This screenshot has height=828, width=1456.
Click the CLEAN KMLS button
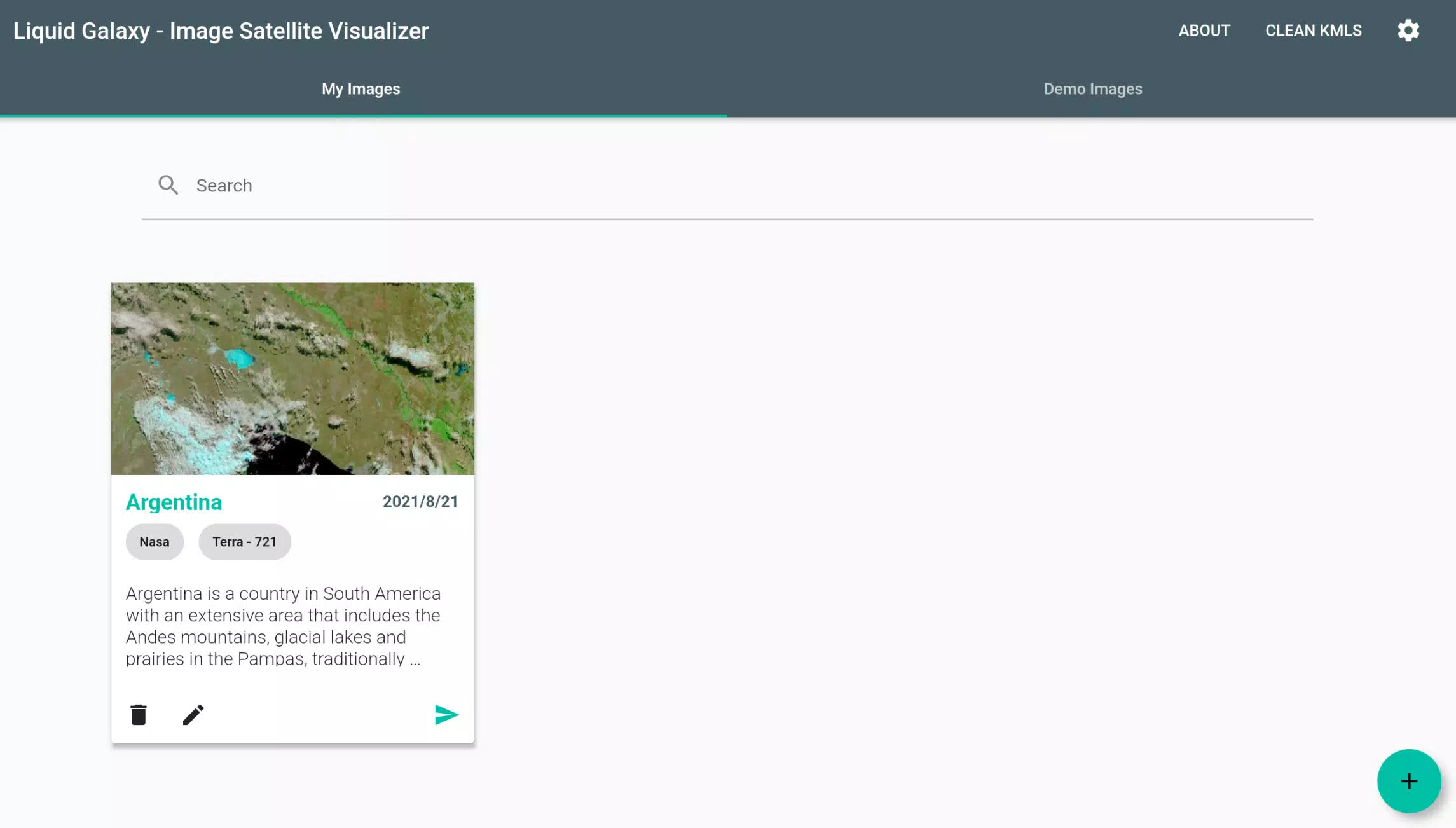pos(1314,31)
